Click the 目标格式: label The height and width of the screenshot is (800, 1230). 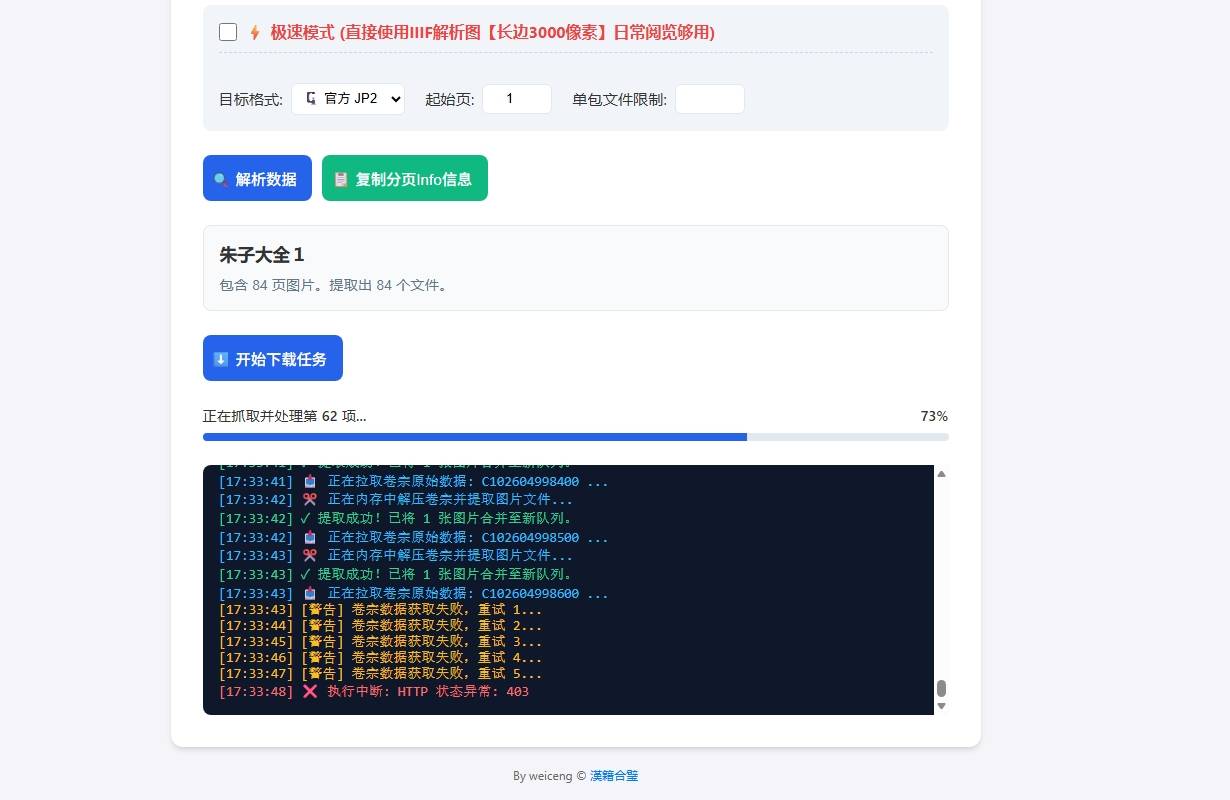coord(251,99)
